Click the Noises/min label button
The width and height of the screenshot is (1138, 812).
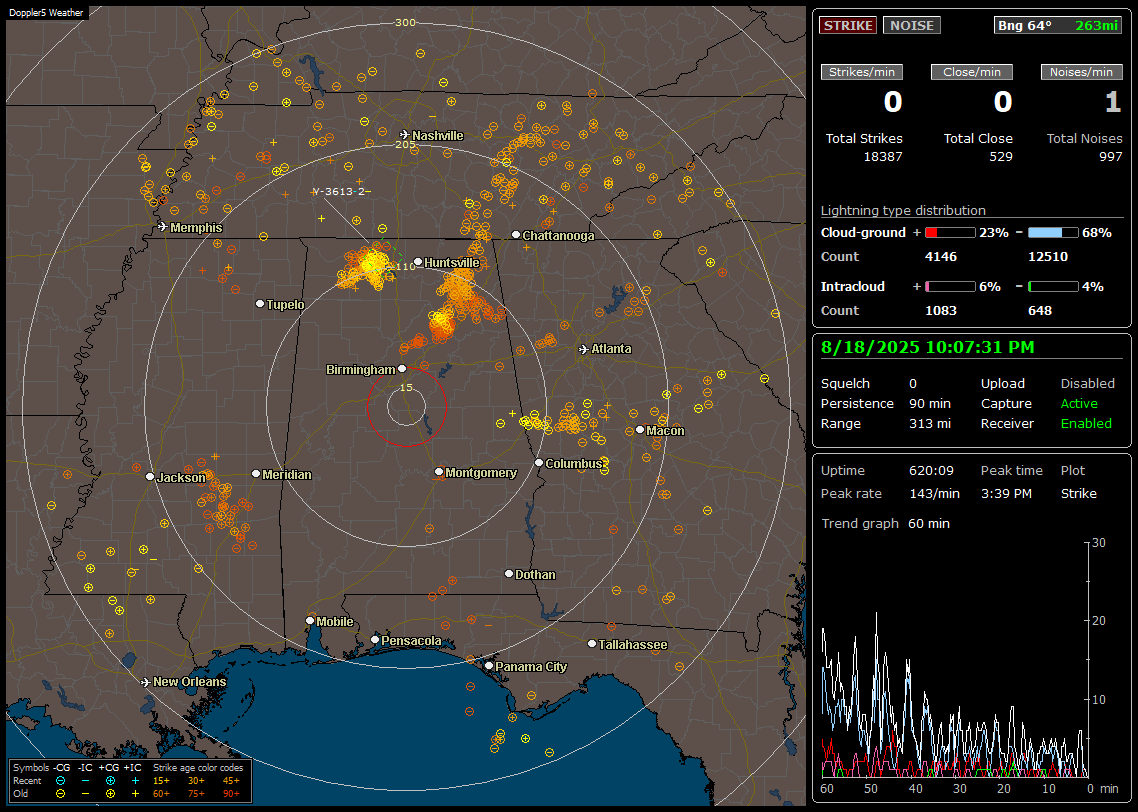coord(1081,72)
